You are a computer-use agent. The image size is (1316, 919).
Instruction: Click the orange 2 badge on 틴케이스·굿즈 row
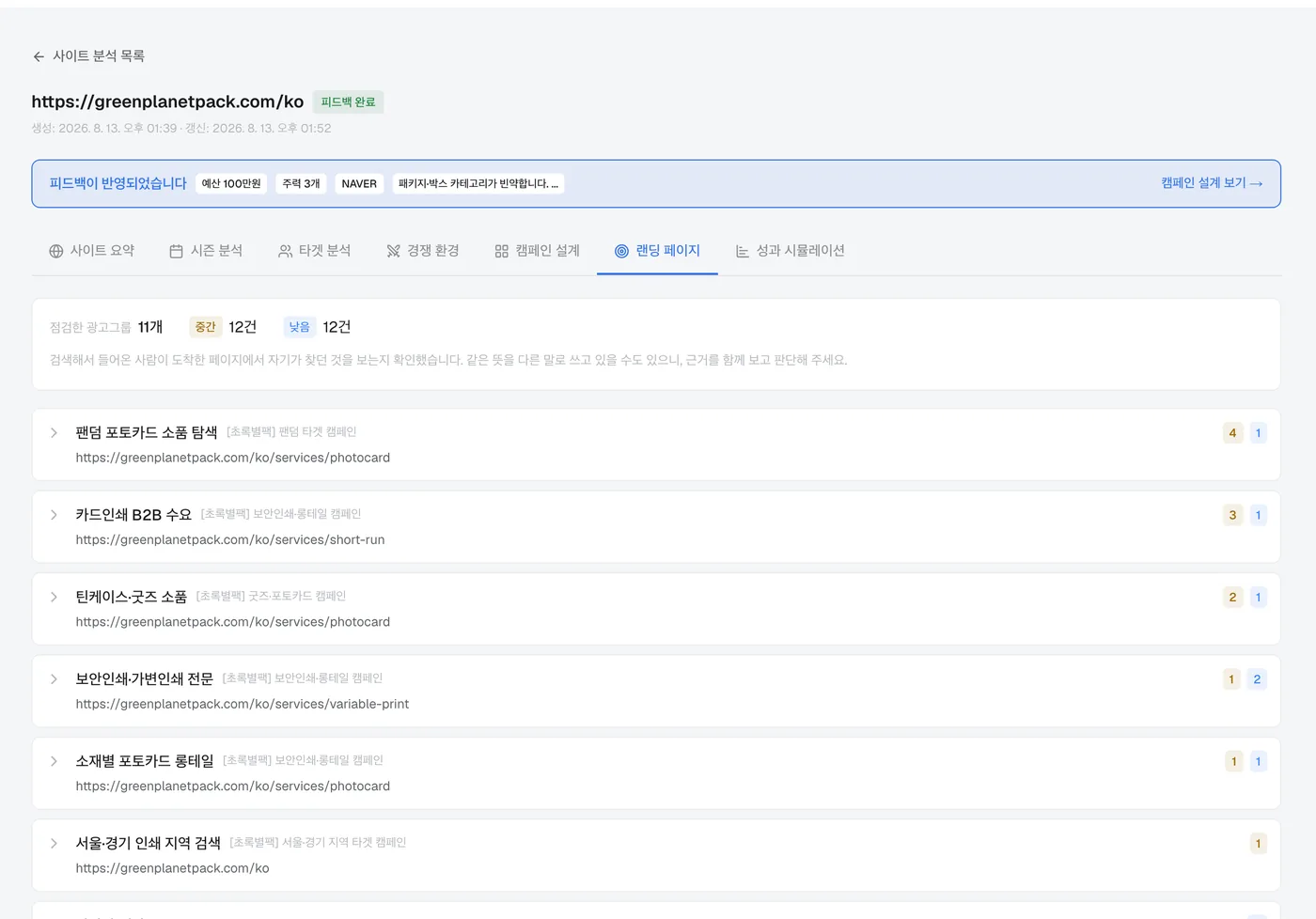pos(1232,598)
